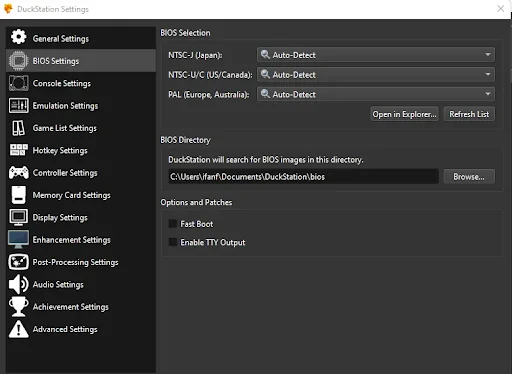This screenshot has width=512, height=374.
Task: Click the Hotkey Settings keyboard icon
Action: click(18, 150)
